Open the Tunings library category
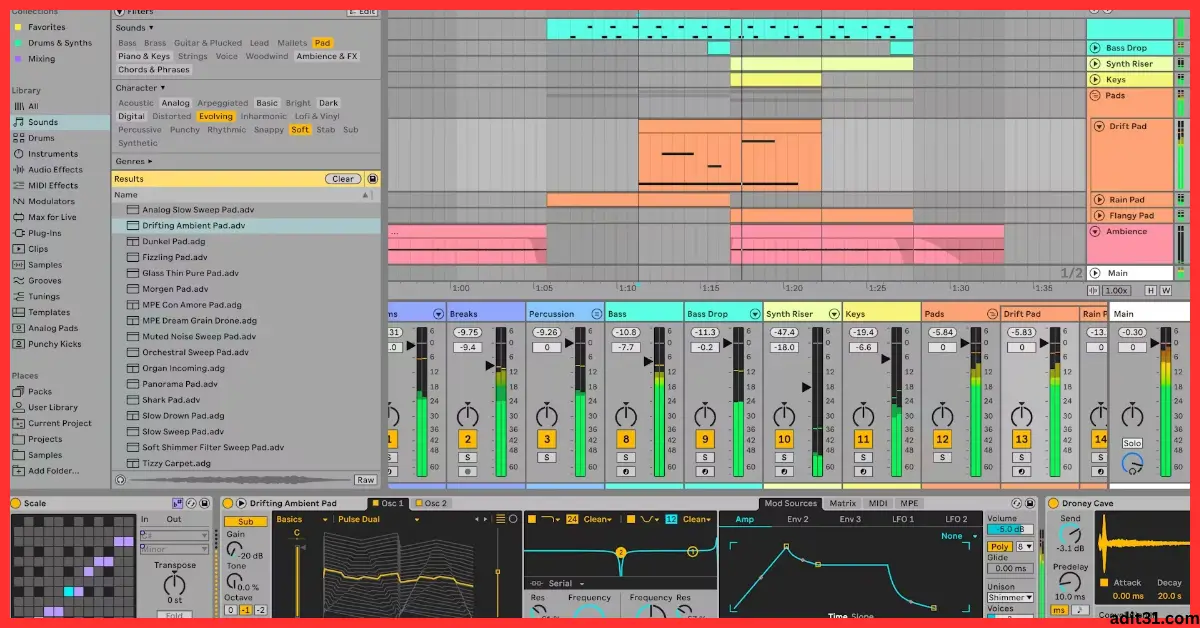Viewport: 1200px width, 628px height. click(x=44, y=296)
